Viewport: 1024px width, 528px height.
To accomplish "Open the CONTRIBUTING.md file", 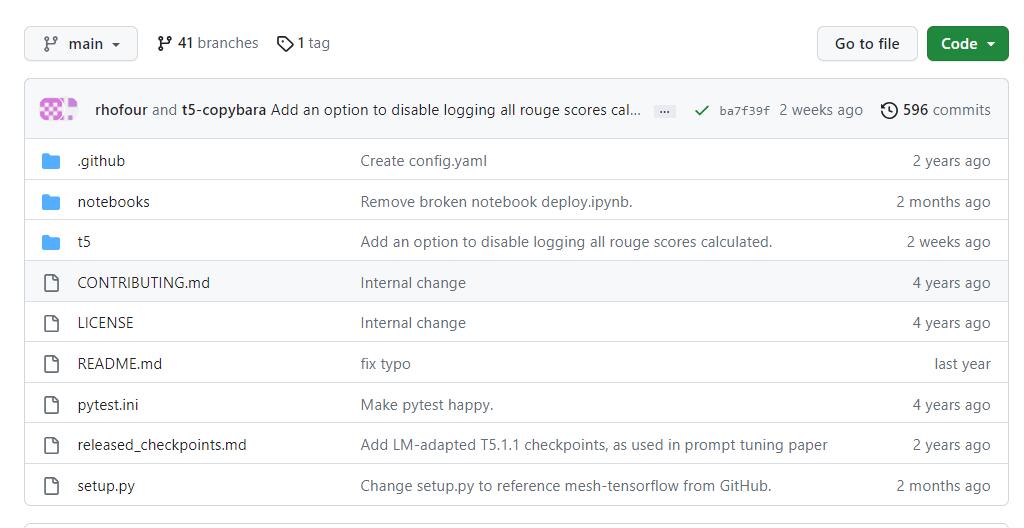I will pos(143,283).
